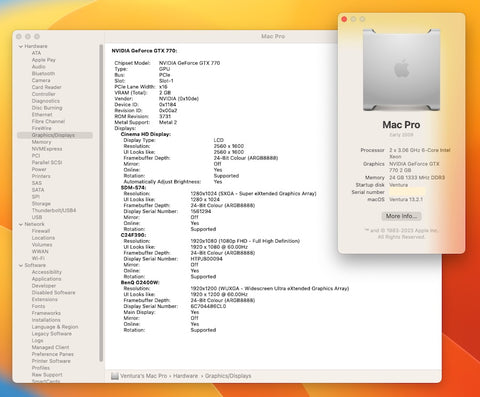
Task: Click Hardware in the bottom path bar
Action: click(x=185, y=376)
